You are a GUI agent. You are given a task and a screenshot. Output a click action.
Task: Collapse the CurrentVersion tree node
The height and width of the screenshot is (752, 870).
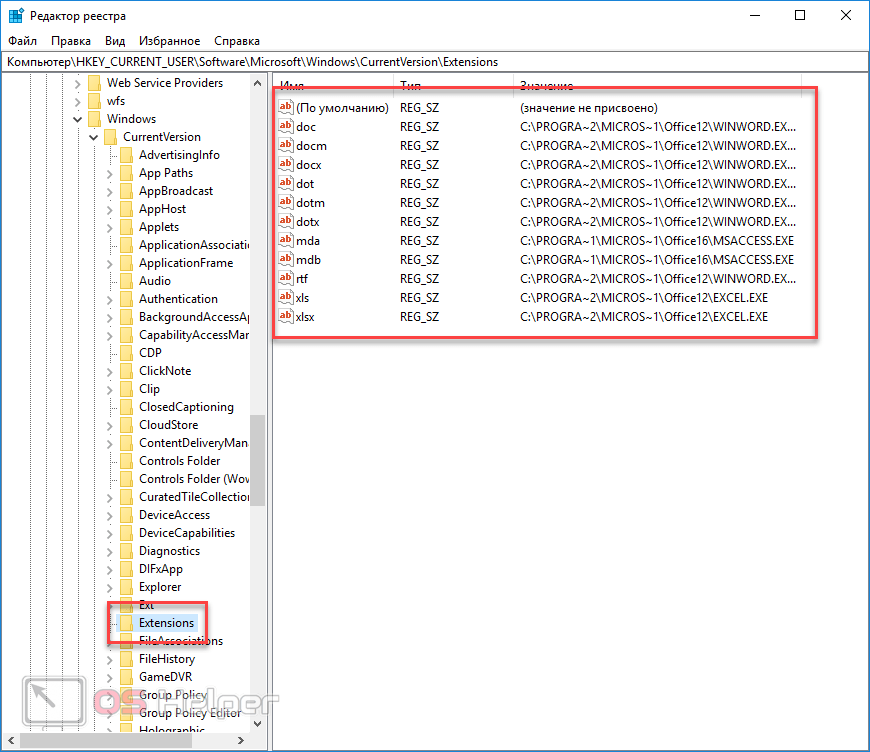(x=94, y=137)
